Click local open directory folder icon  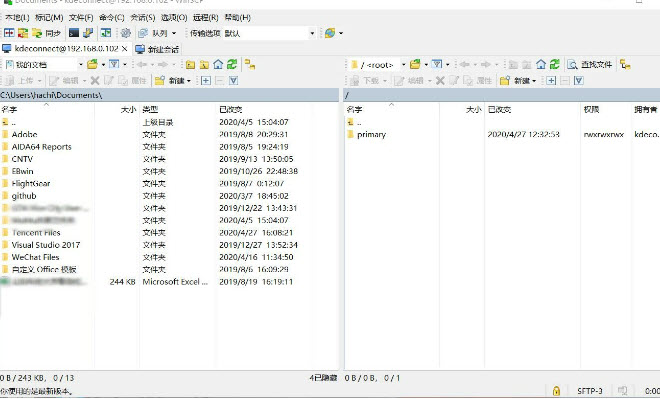click(x=92, y=64)
